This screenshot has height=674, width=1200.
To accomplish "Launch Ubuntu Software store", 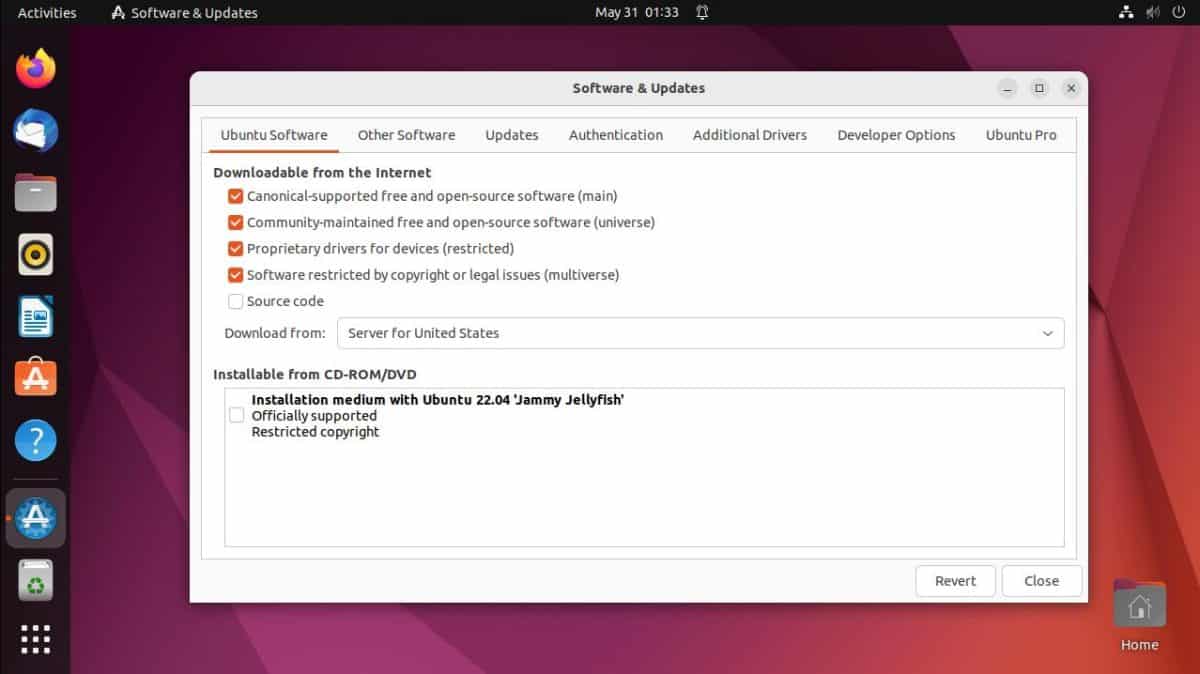I will click(35, 378).
